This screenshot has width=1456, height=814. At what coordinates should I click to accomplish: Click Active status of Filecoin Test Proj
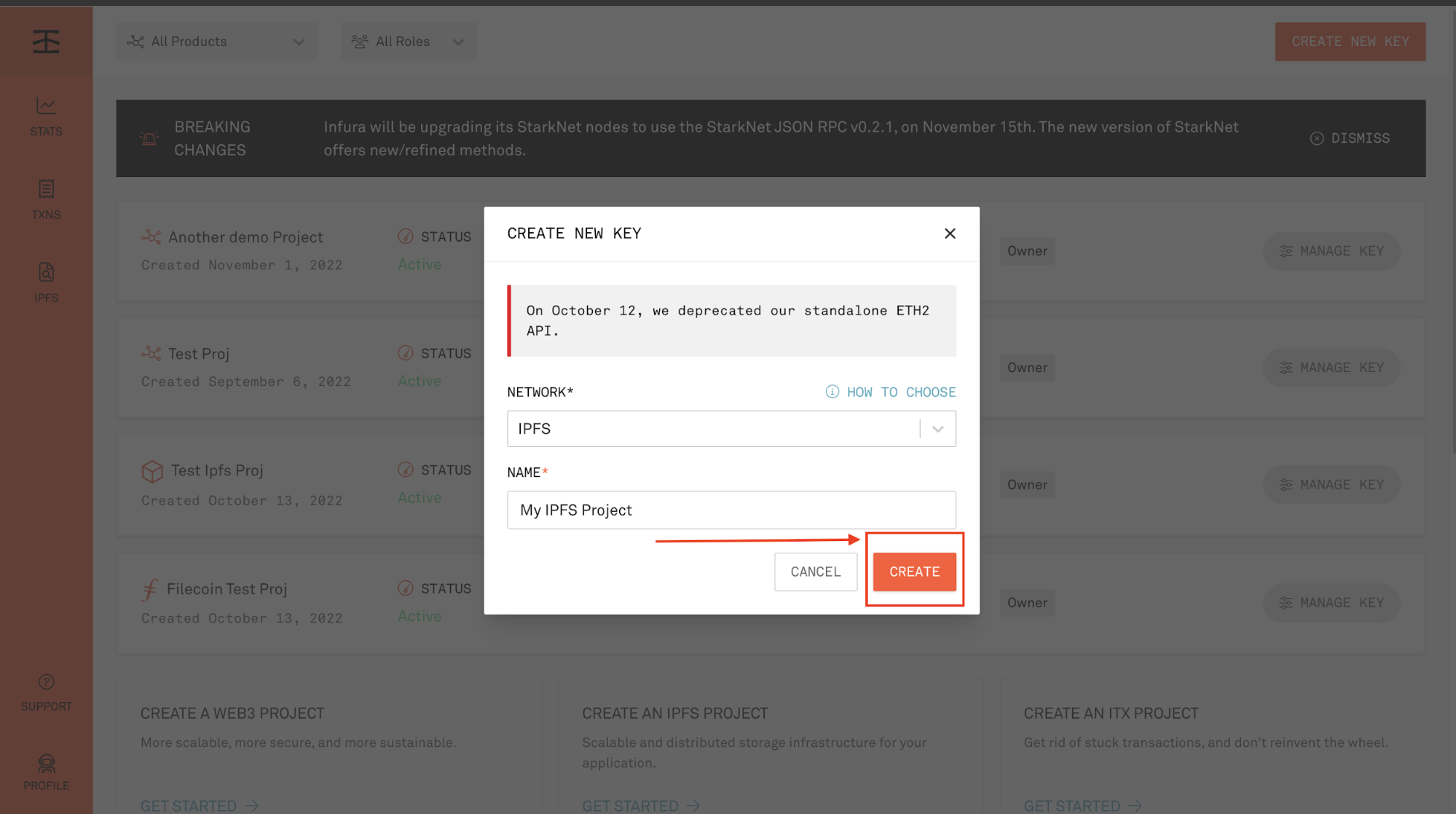click(420, 616)
